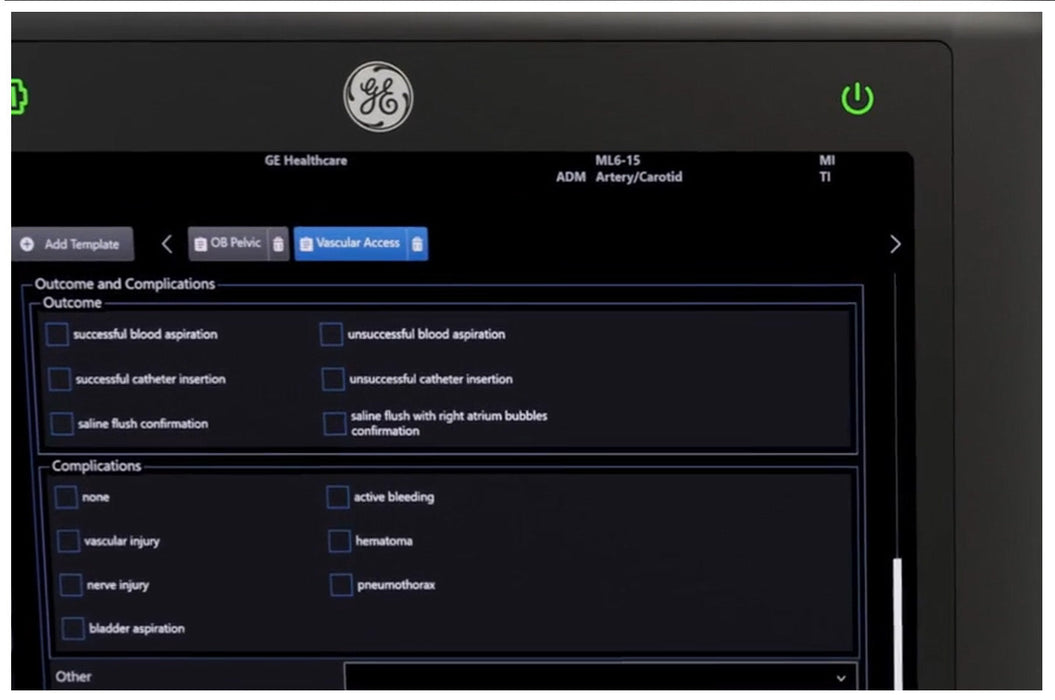This screenshot has width=1055, height=700.
Task: Check bladder aspiration complication
Action: click(73, 629)
